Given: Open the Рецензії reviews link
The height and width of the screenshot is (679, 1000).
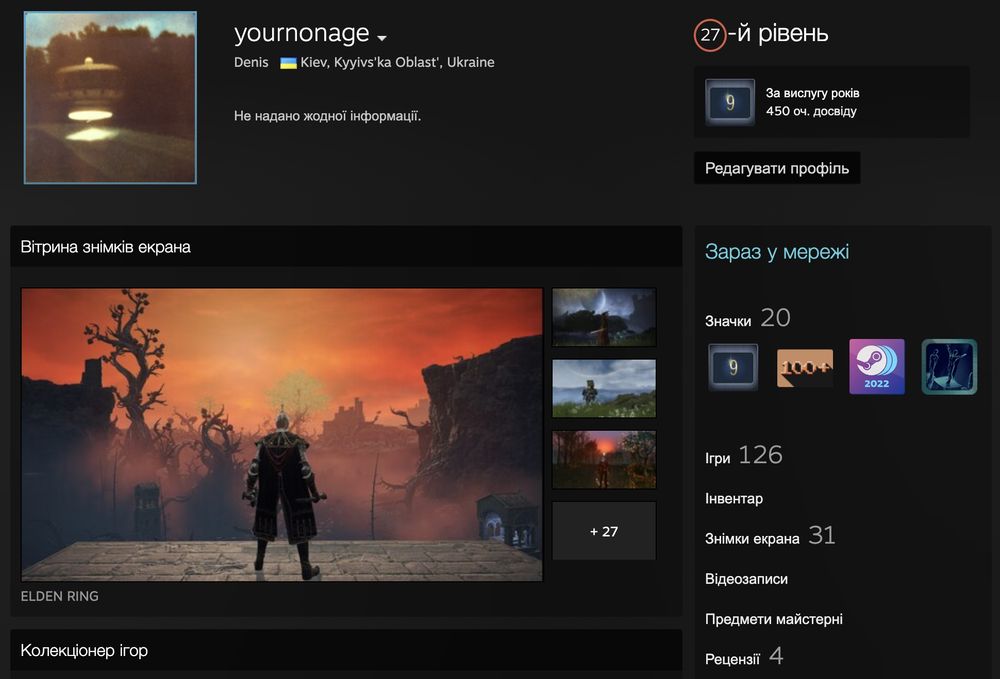Looking at the screenshot, I should 732,659.
